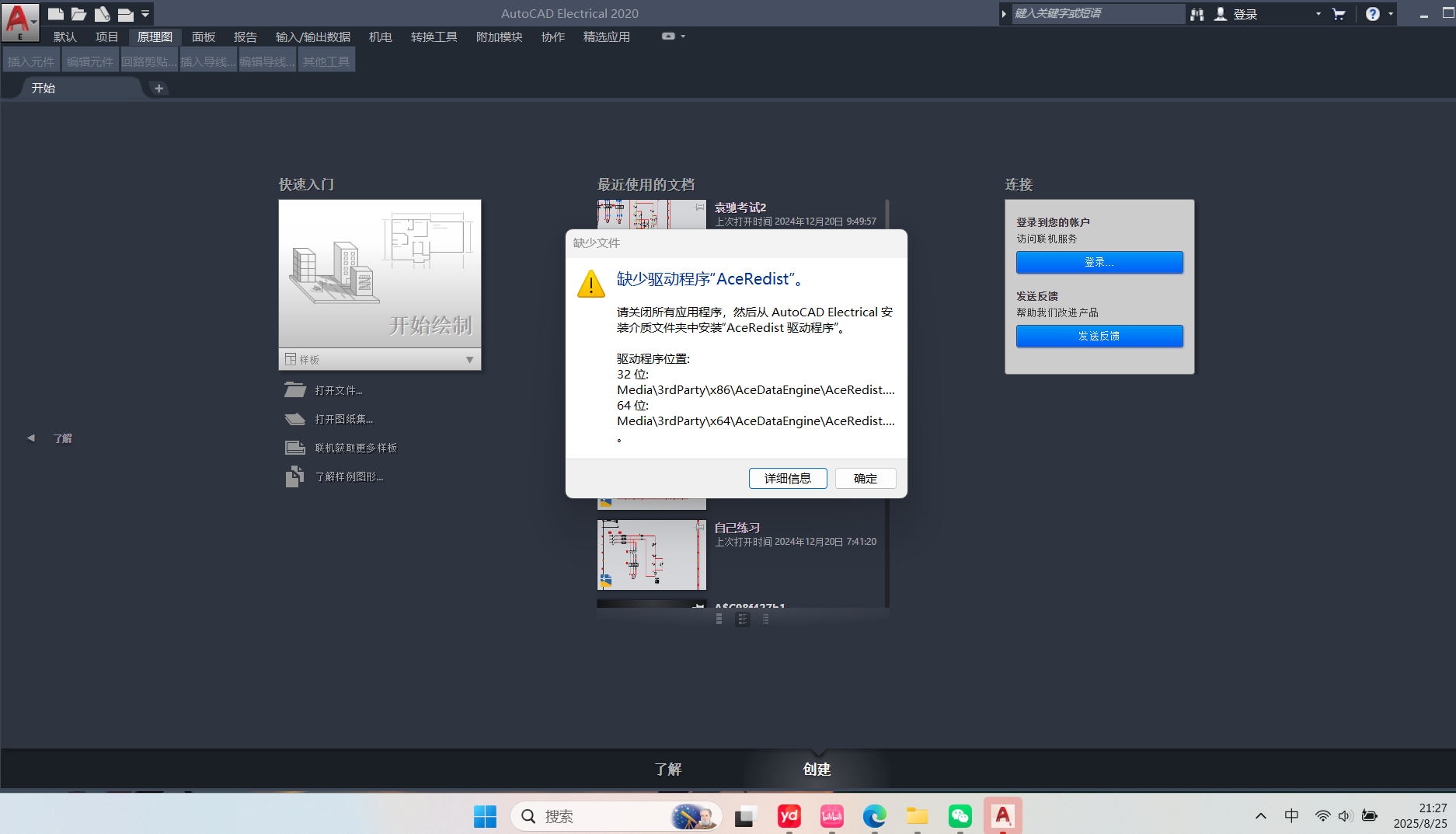This screenshot has width=1456, height=834.
Task: Click the search keyword input field
Action: click(1098, 13)
